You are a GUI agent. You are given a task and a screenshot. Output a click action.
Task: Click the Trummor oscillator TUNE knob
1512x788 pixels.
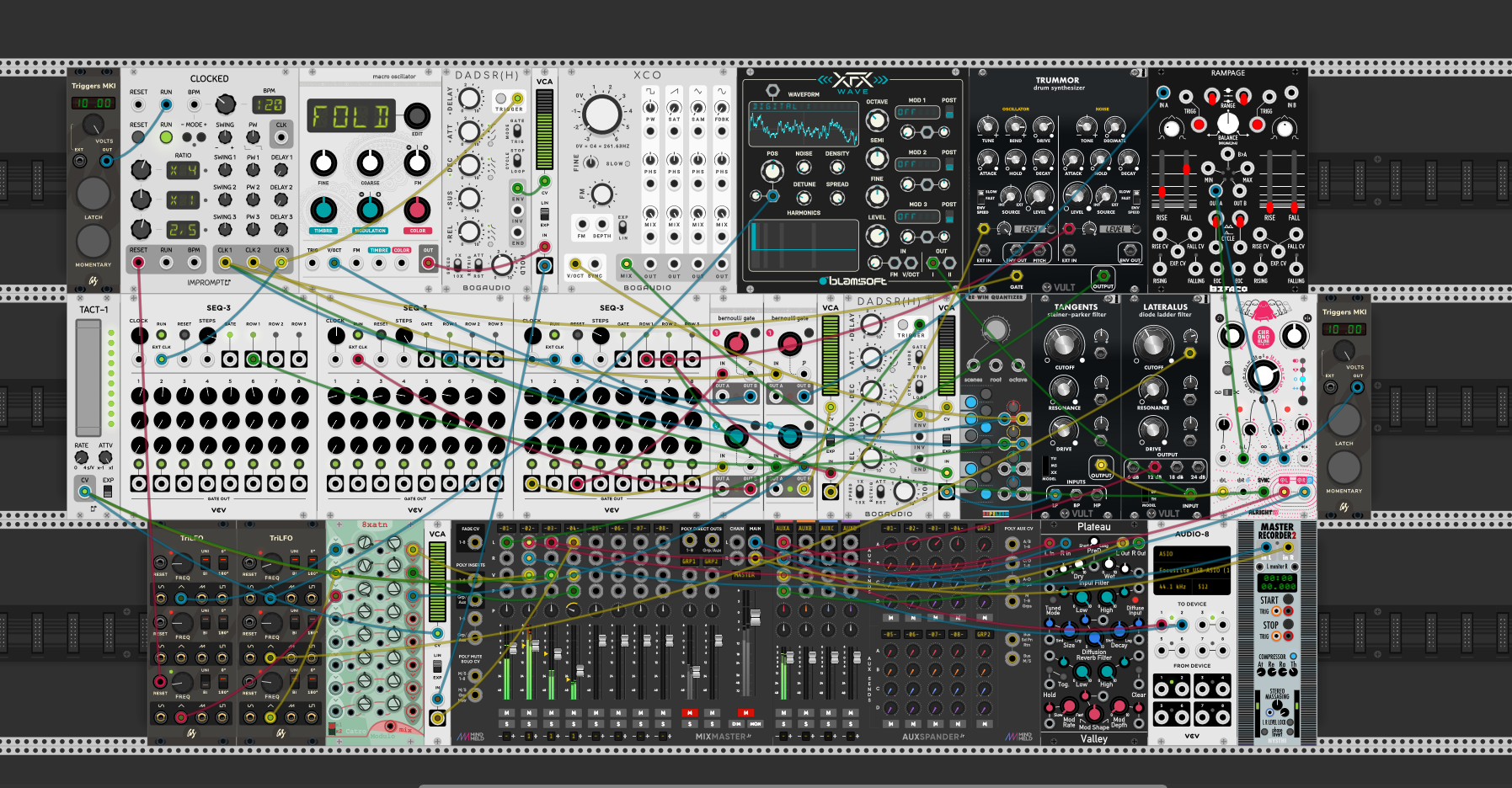pos(988,126)
